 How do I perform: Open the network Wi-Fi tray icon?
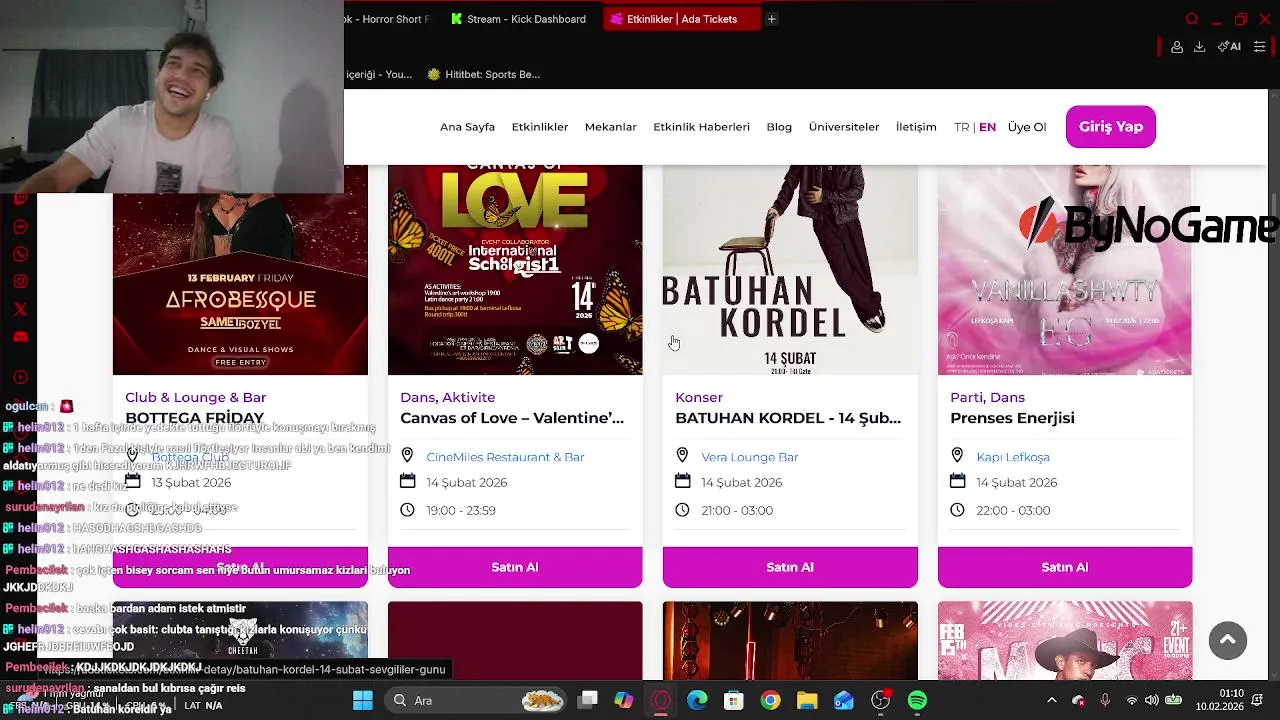coord(1131,701)
